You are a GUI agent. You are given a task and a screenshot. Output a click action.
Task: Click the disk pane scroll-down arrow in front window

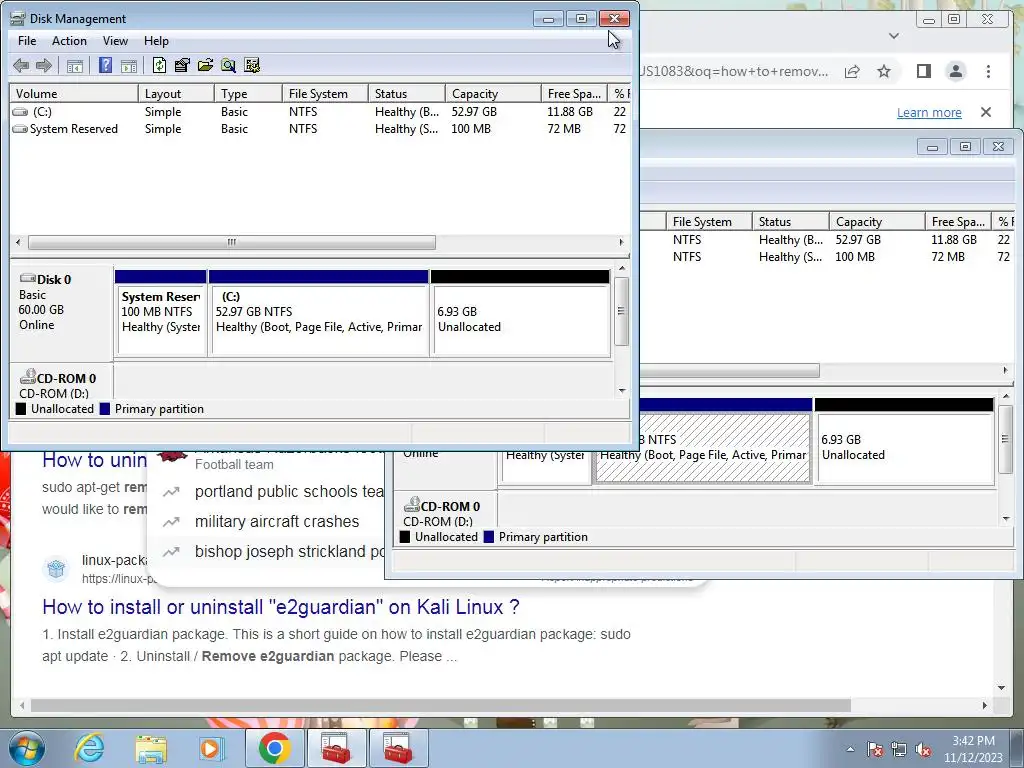622,391
